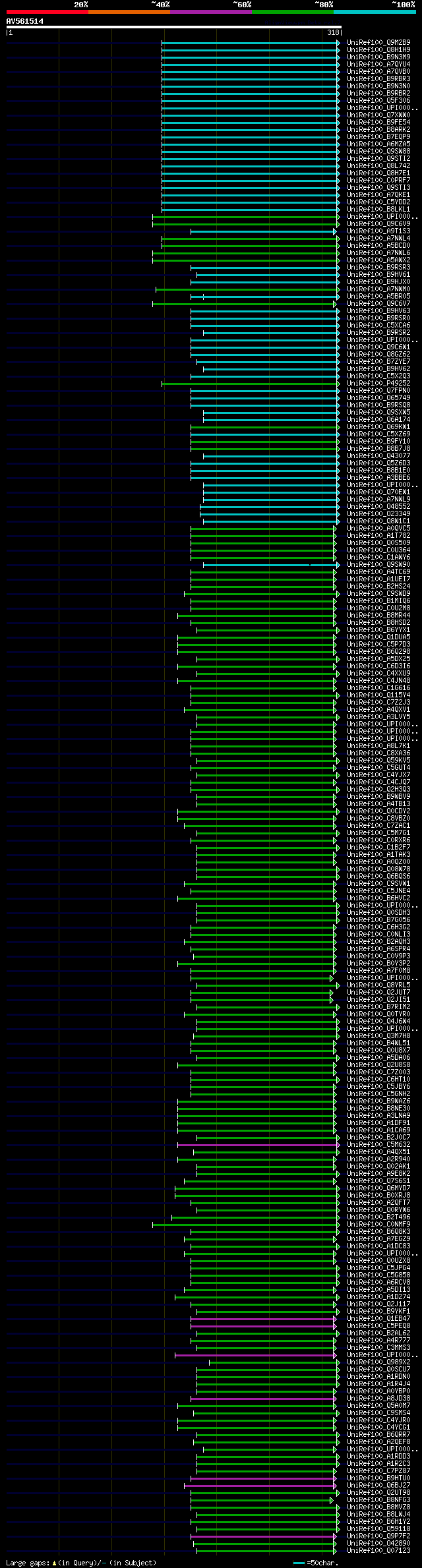Click the magenta bar for UniRef100_Q9P7F2

tap(263, 1536)
